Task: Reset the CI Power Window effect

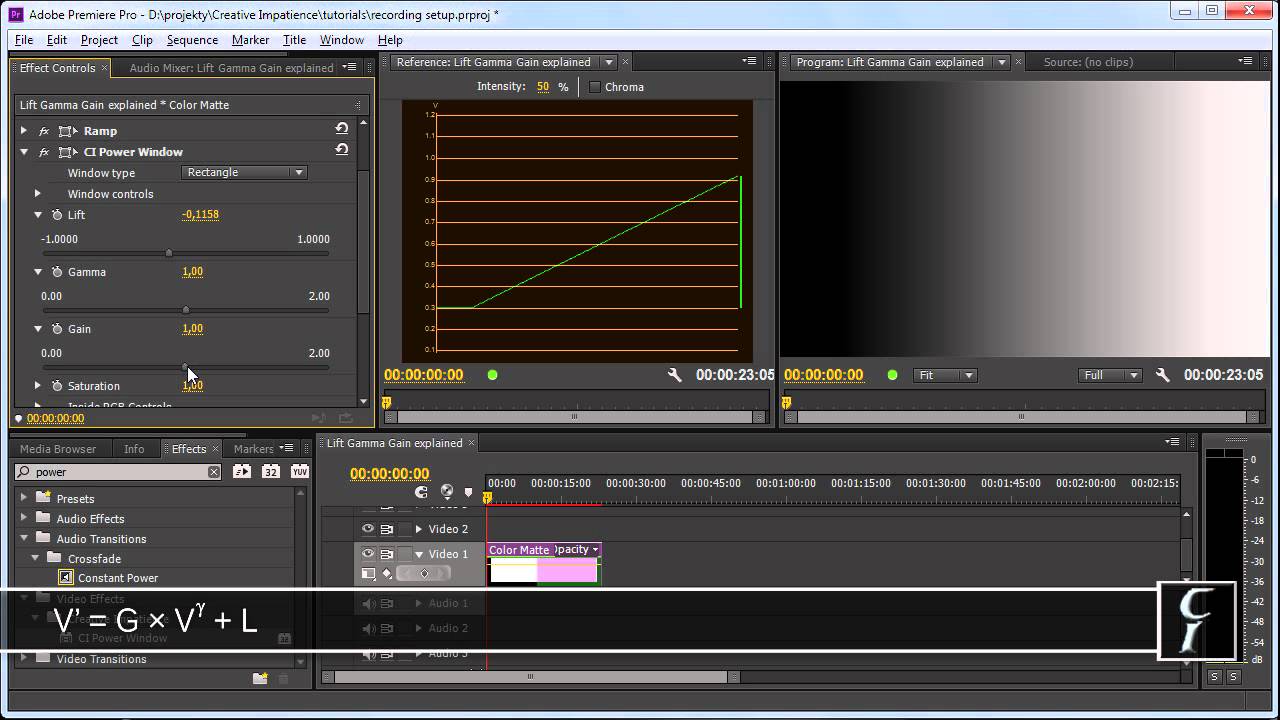Action: coord(342,150)
